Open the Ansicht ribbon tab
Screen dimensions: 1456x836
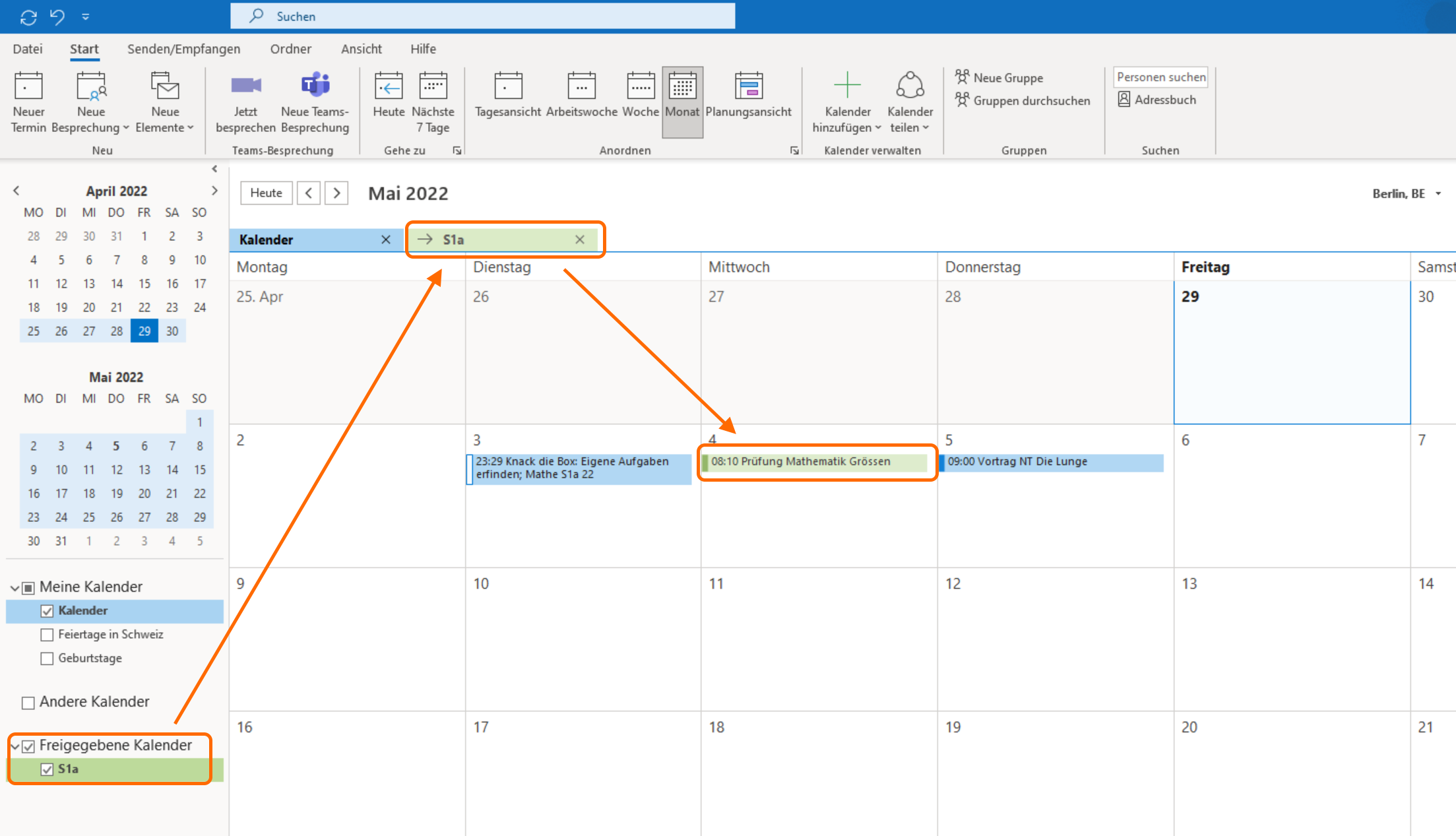(361, 49)
